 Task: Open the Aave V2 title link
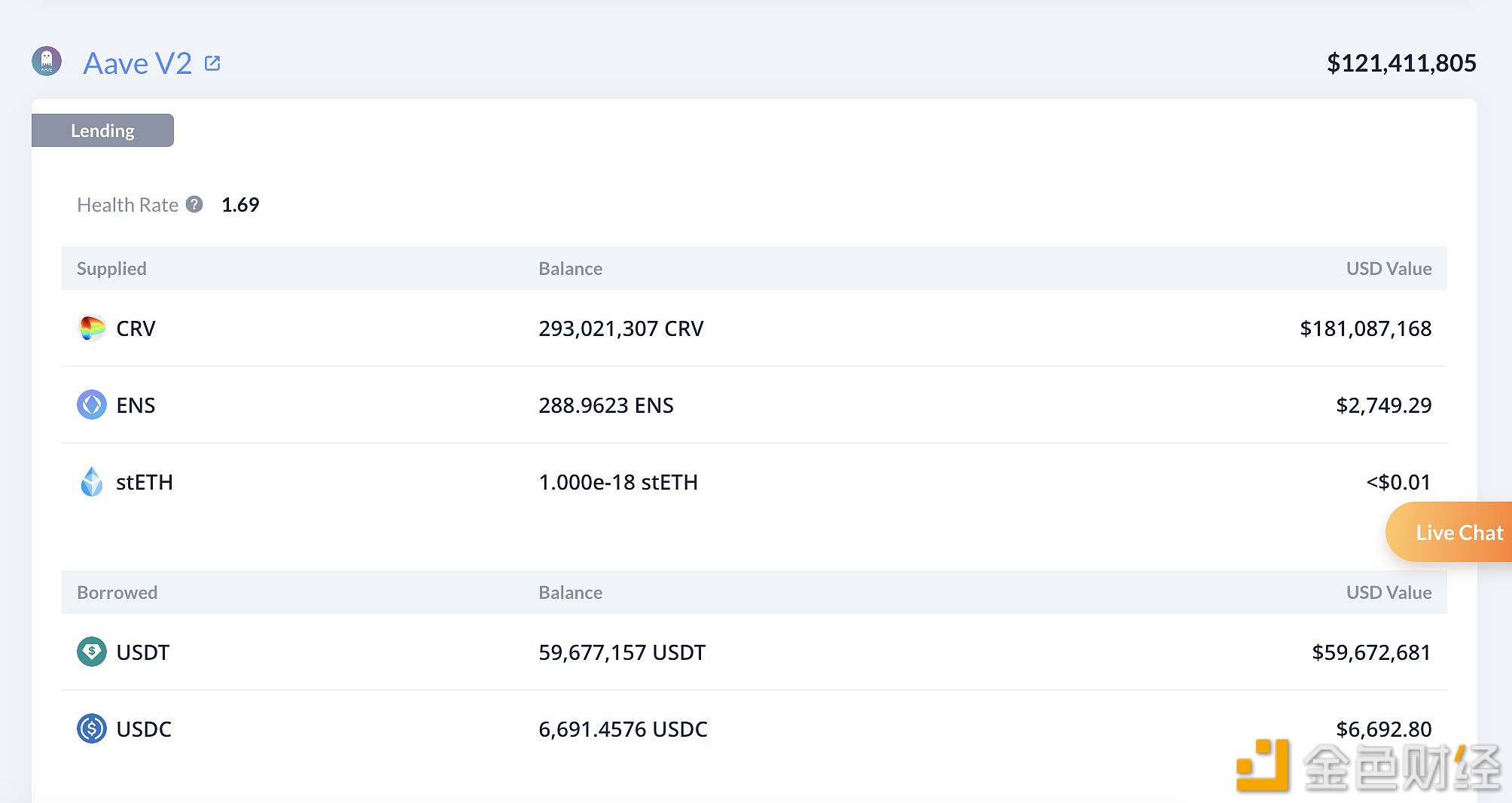(138, 63)
